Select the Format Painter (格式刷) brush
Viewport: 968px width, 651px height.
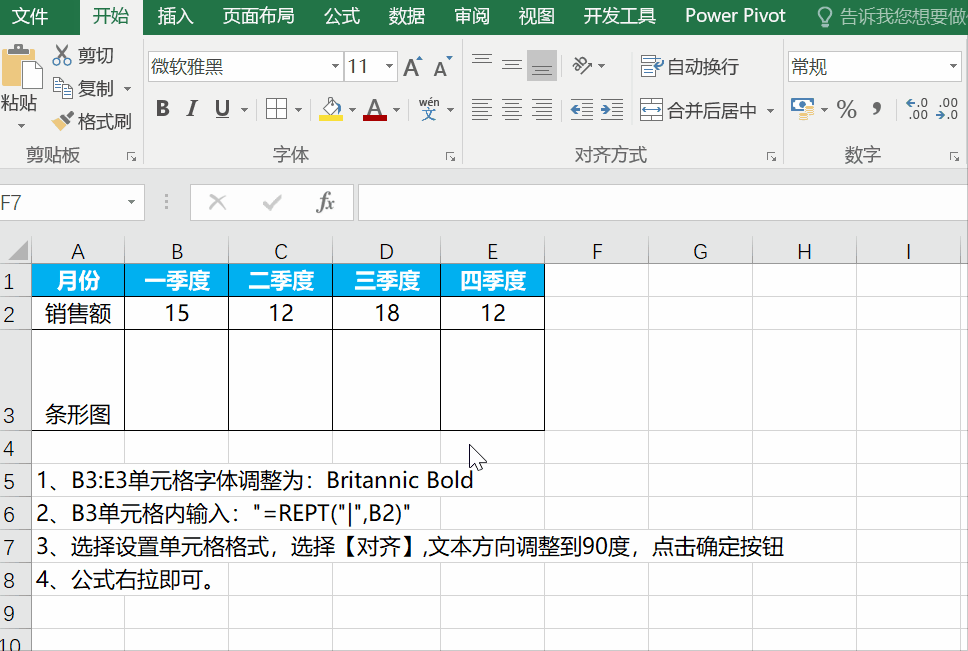point(62,121)
